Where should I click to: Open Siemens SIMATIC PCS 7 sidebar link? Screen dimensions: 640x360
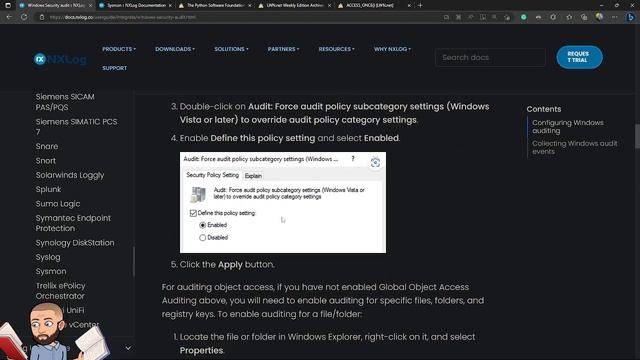coord(76,127)
